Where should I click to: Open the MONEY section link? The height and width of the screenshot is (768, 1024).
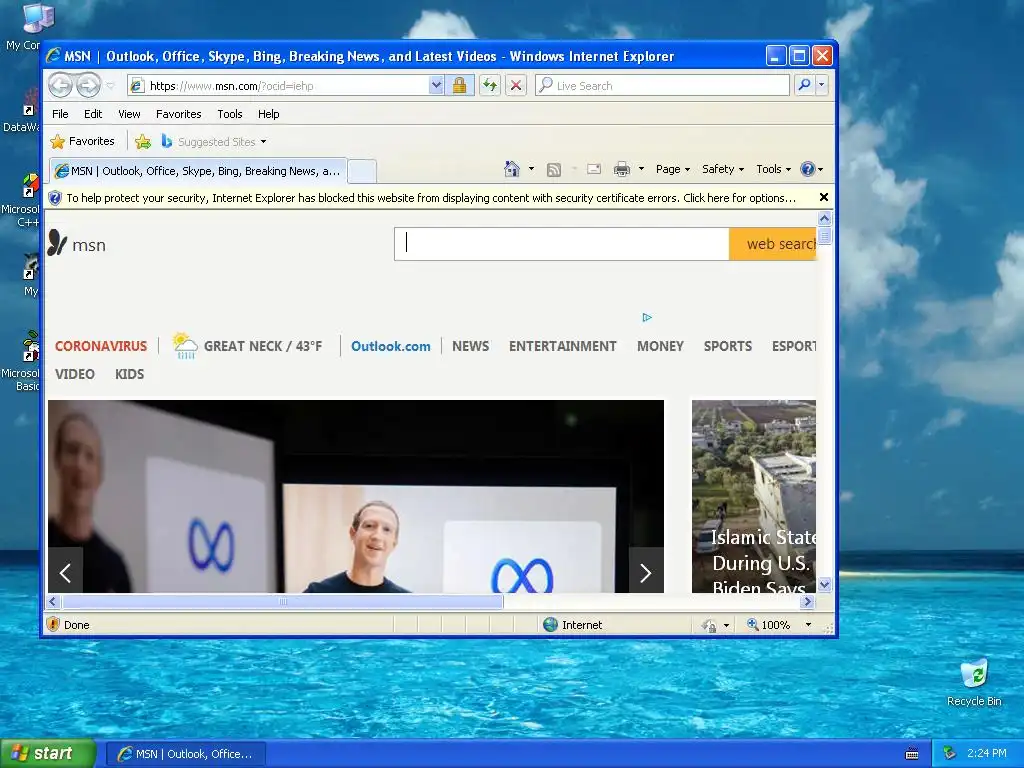[660, 346]
